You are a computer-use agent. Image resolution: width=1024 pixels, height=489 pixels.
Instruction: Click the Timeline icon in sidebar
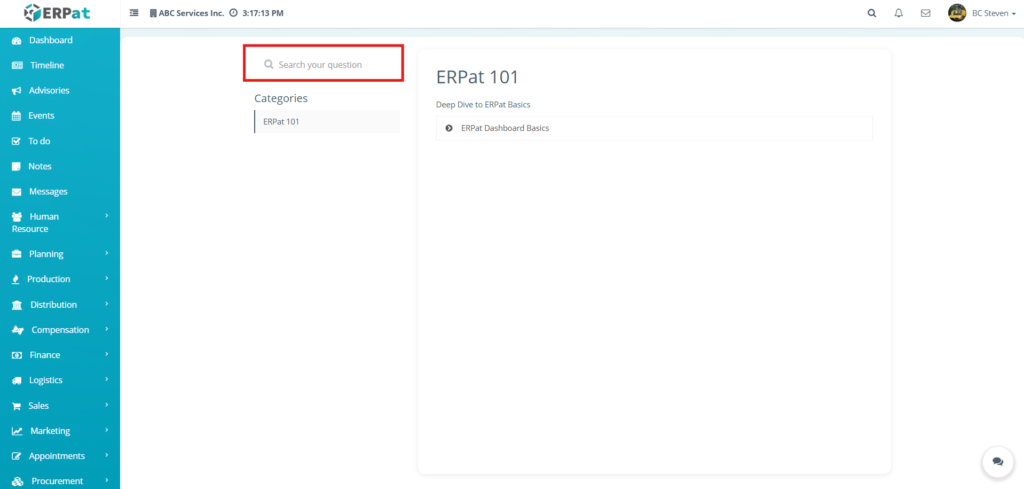coord(18,65)
